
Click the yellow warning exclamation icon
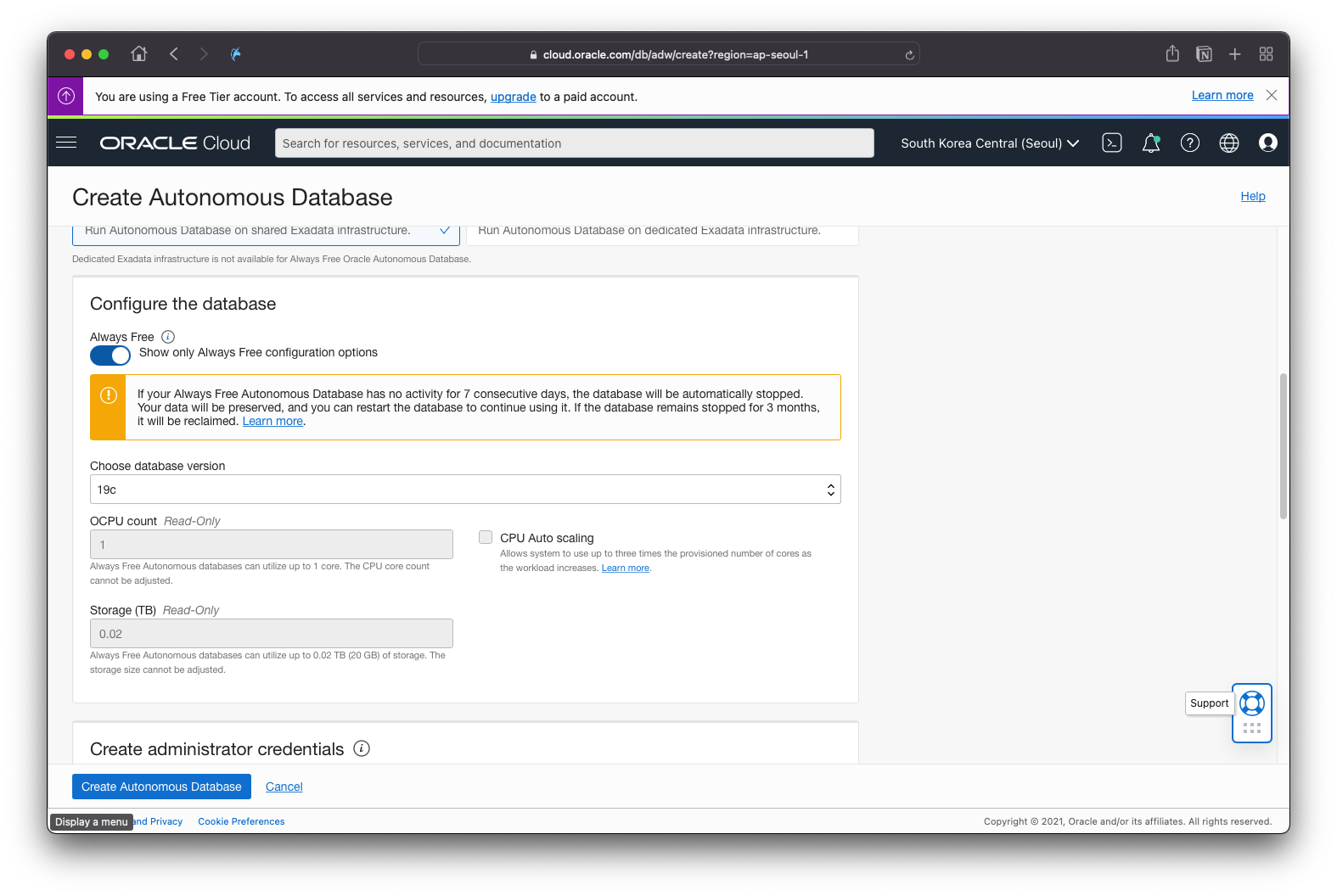point(109,395)
